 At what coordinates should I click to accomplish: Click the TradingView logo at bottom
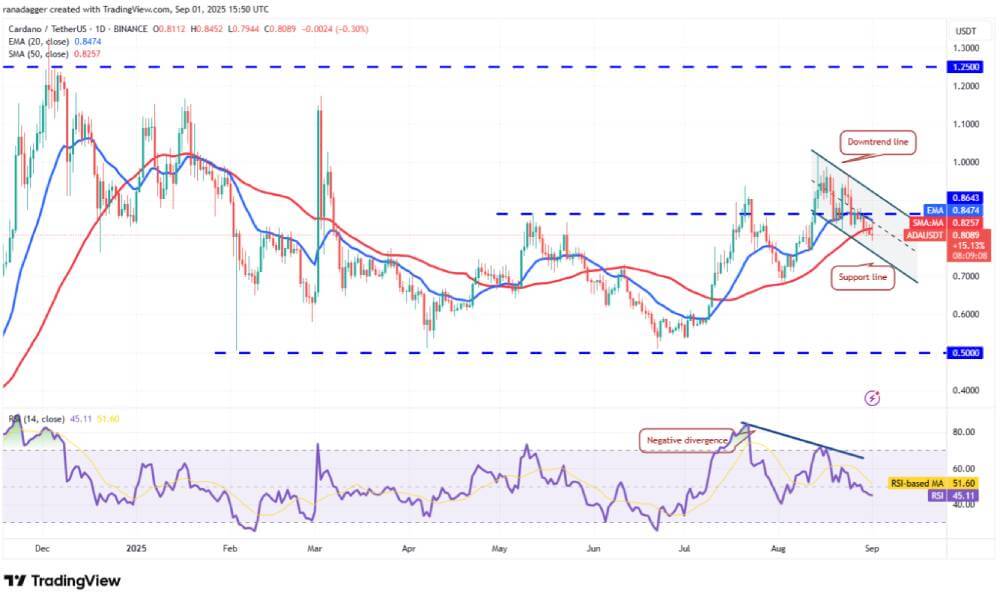pyautogui.click(x=62, y=581)
